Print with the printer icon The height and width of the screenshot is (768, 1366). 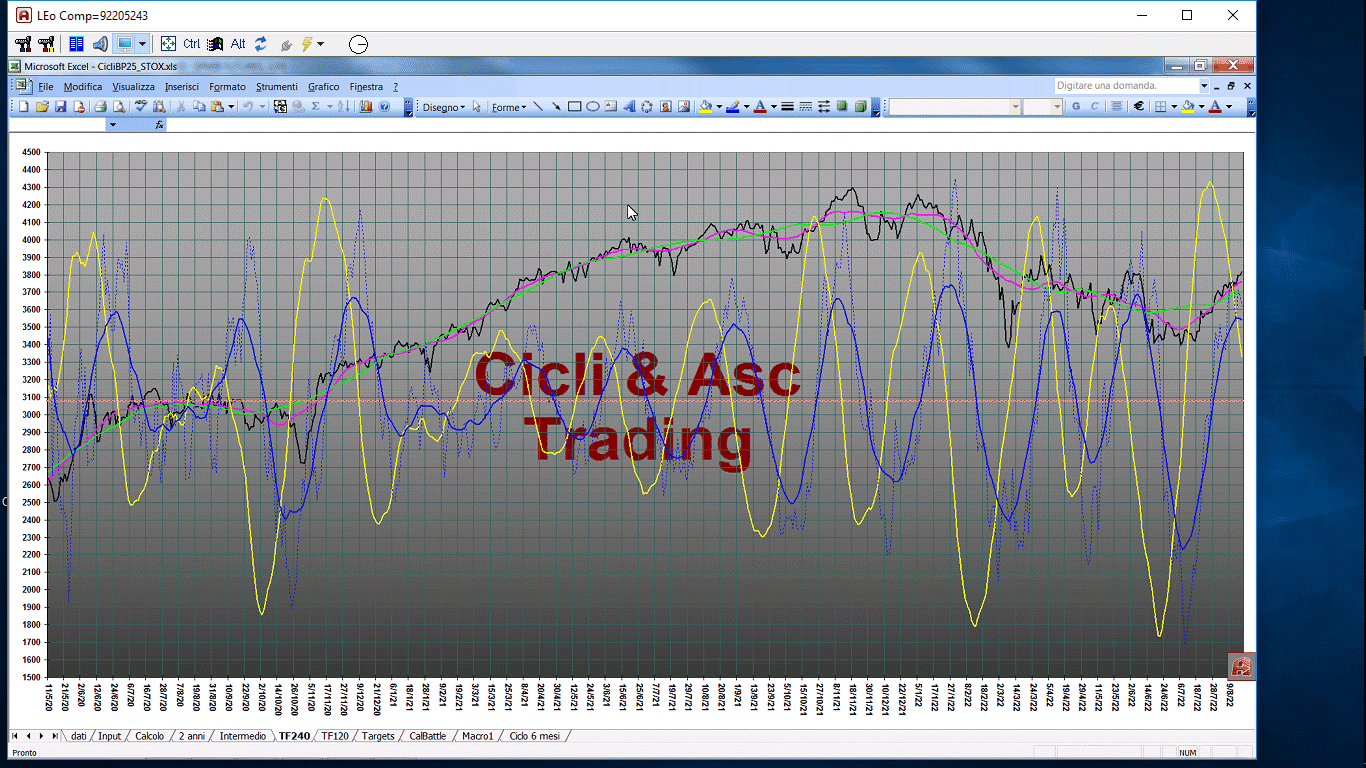(x=100, y=106)
